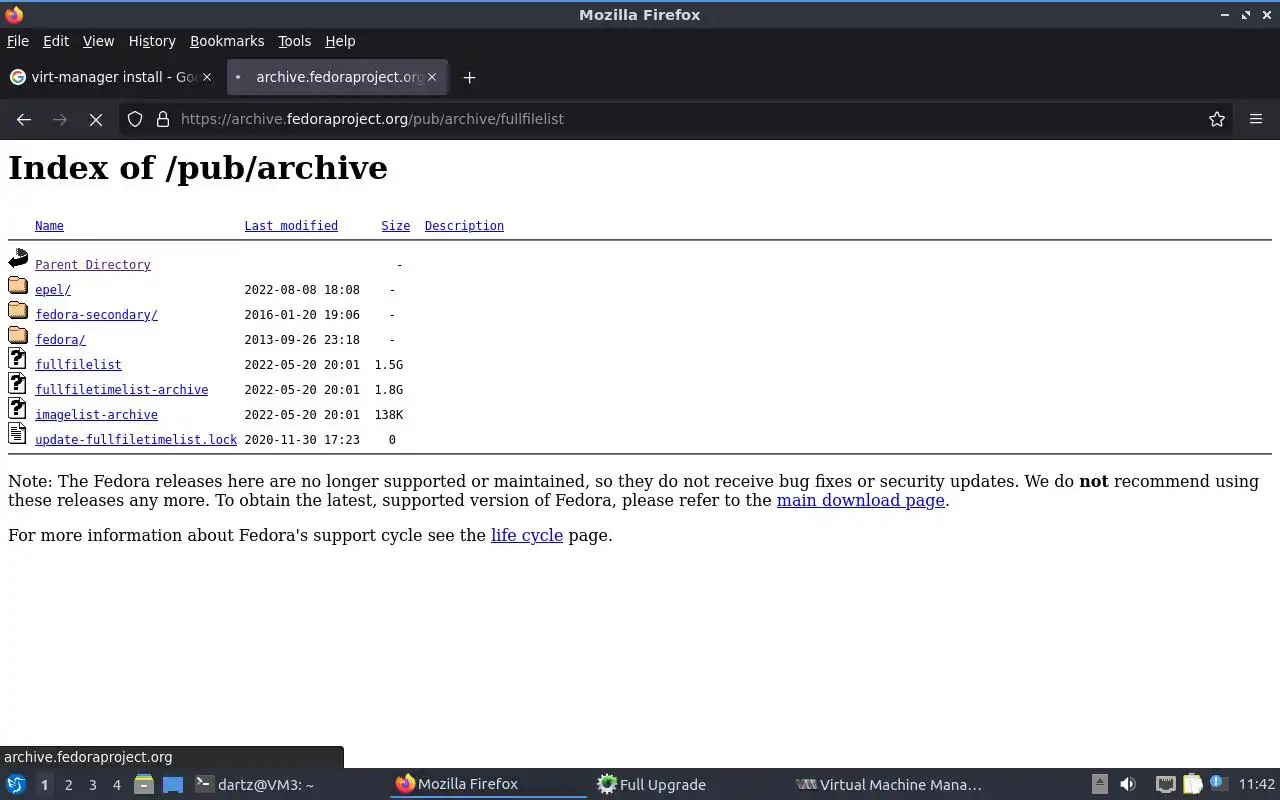This screenshot has height=800, width=1280.
Task: Follow the life cycle link
Action: [527, 535]
